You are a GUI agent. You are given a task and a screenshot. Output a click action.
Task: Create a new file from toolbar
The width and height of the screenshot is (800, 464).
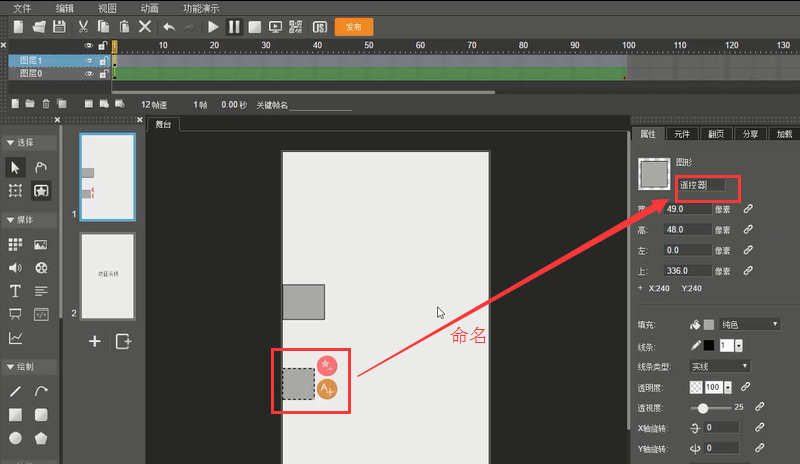pyautogui.click(x=18, y=27)
